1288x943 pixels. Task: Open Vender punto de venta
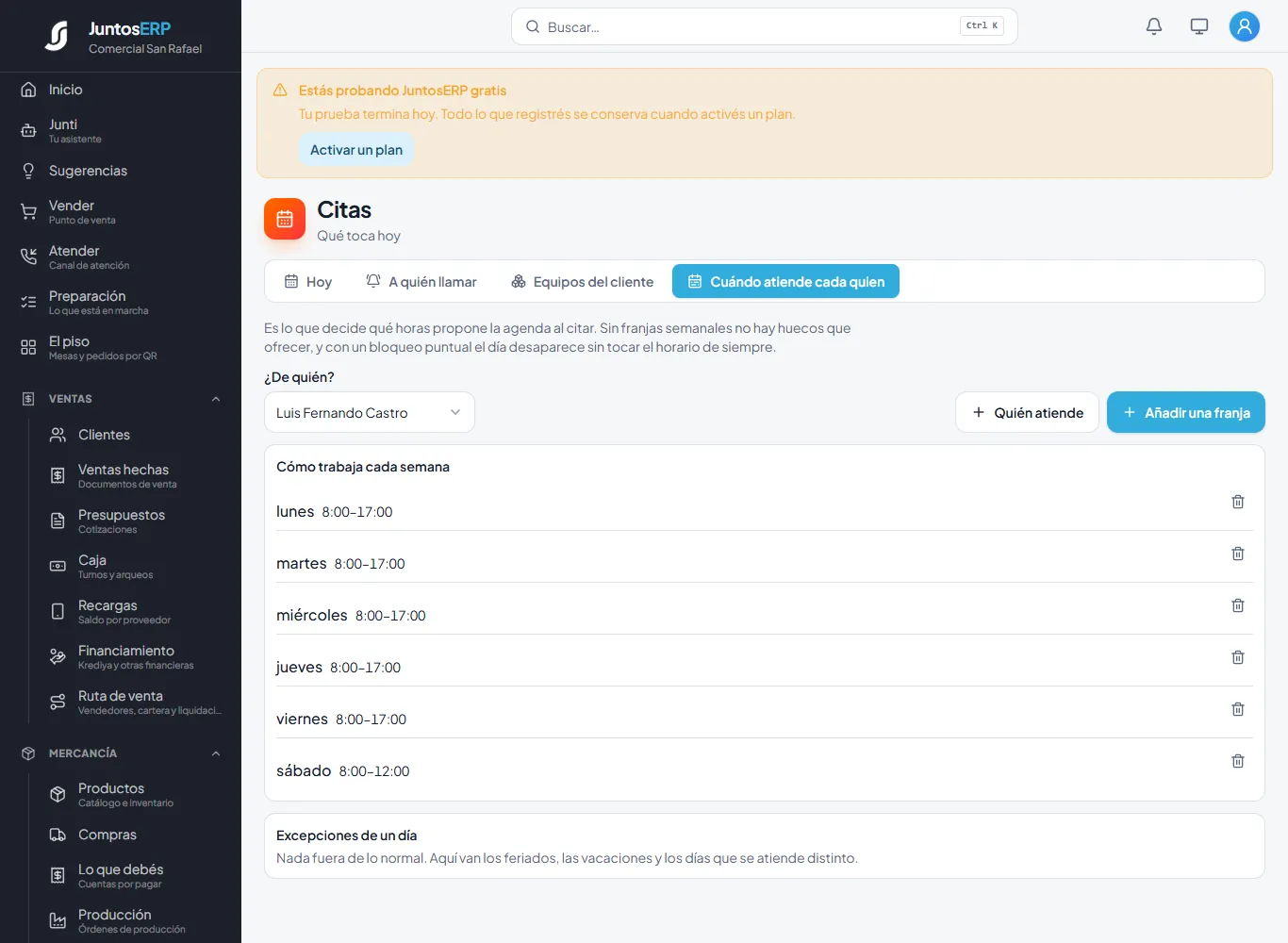pyautogui.click(x=121, y=211)
